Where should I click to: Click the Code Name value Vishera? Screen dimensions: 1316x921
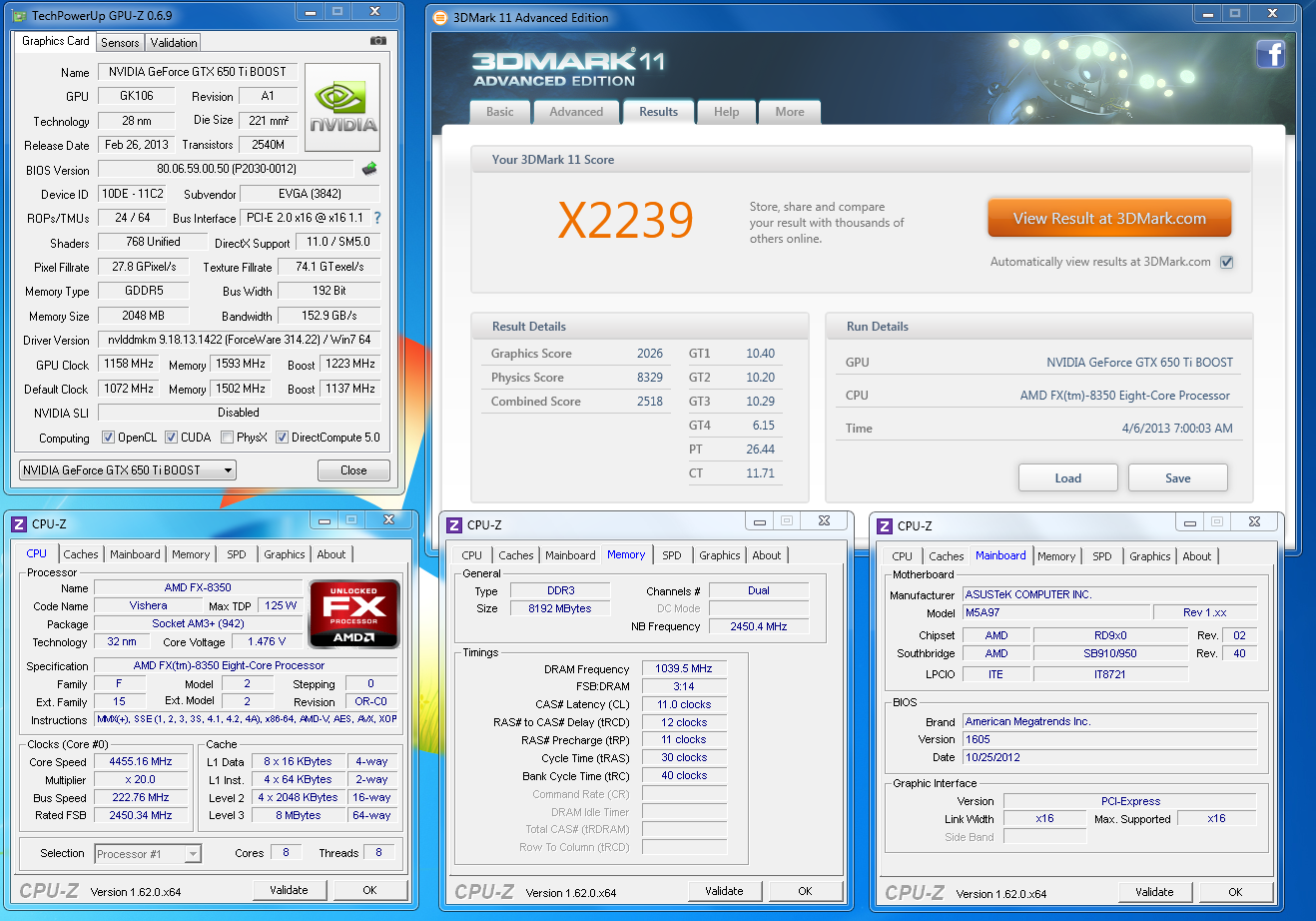tap(148, 605)
